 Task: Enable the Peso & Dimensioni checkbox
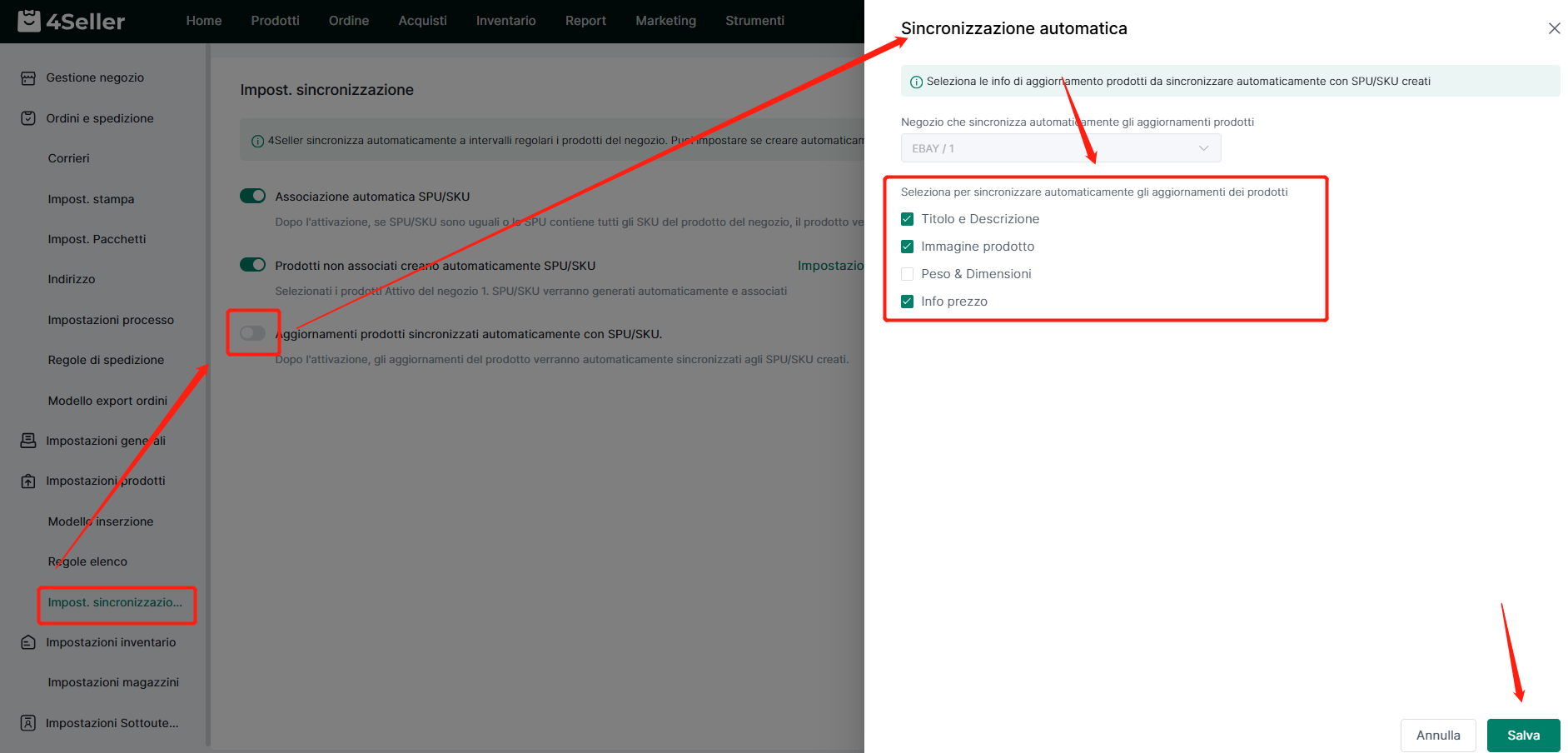(x=908, y=274)
